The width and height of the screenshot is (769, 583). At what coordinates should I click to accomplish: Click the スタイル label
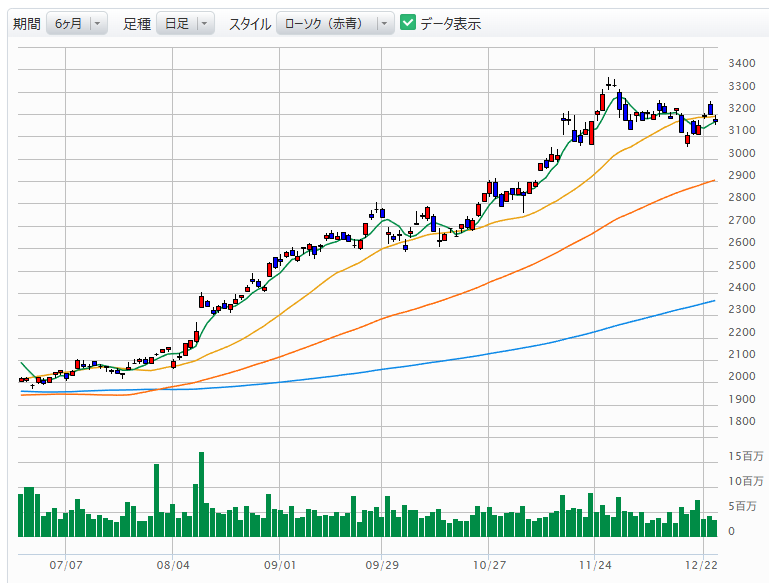pos(249,23)
